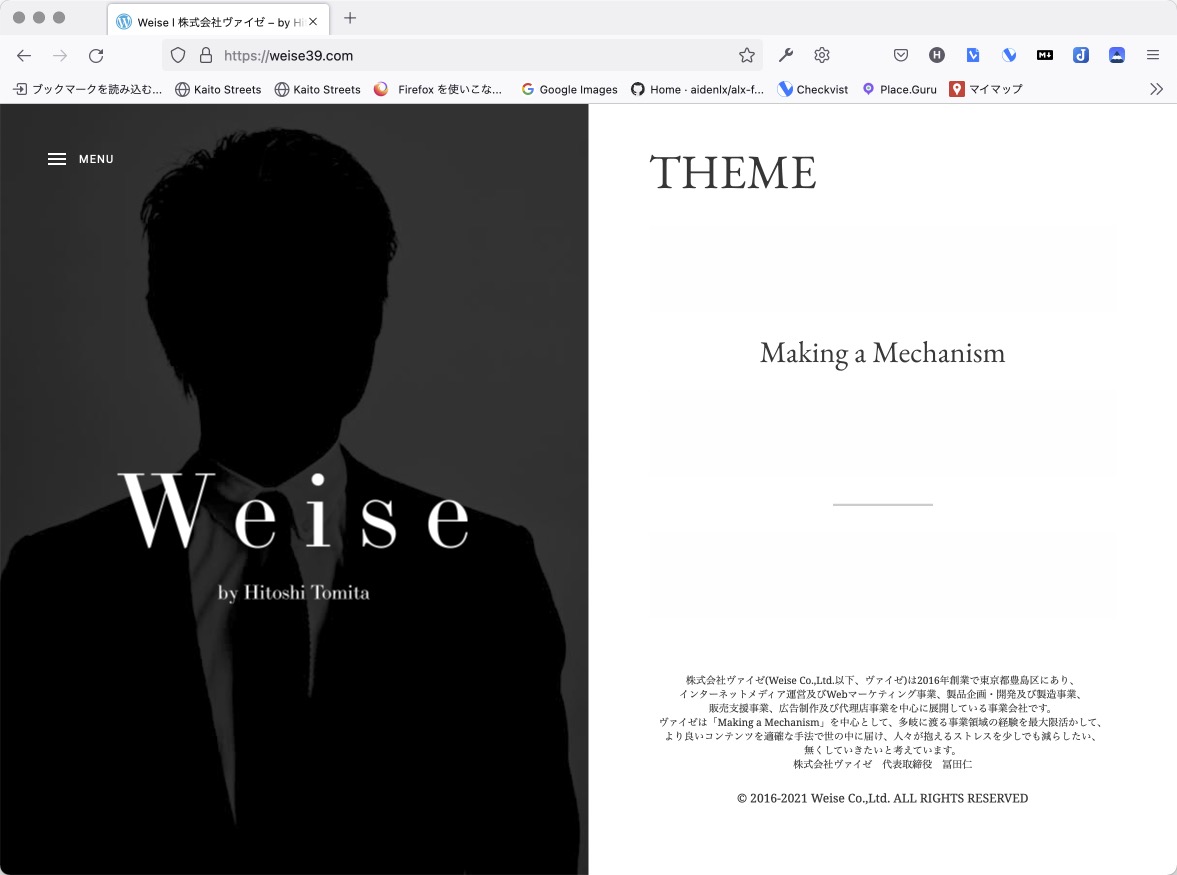Reload the current page
The width and height of the screenshot is (1177, 875).
(96, 56)
